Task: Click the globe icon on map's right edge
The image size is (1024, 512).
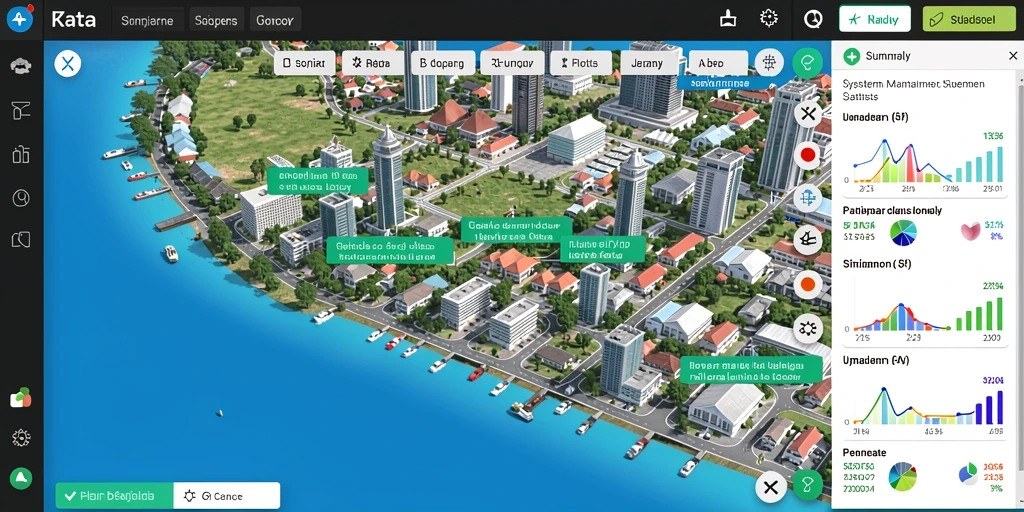Action: click(808, 198)
